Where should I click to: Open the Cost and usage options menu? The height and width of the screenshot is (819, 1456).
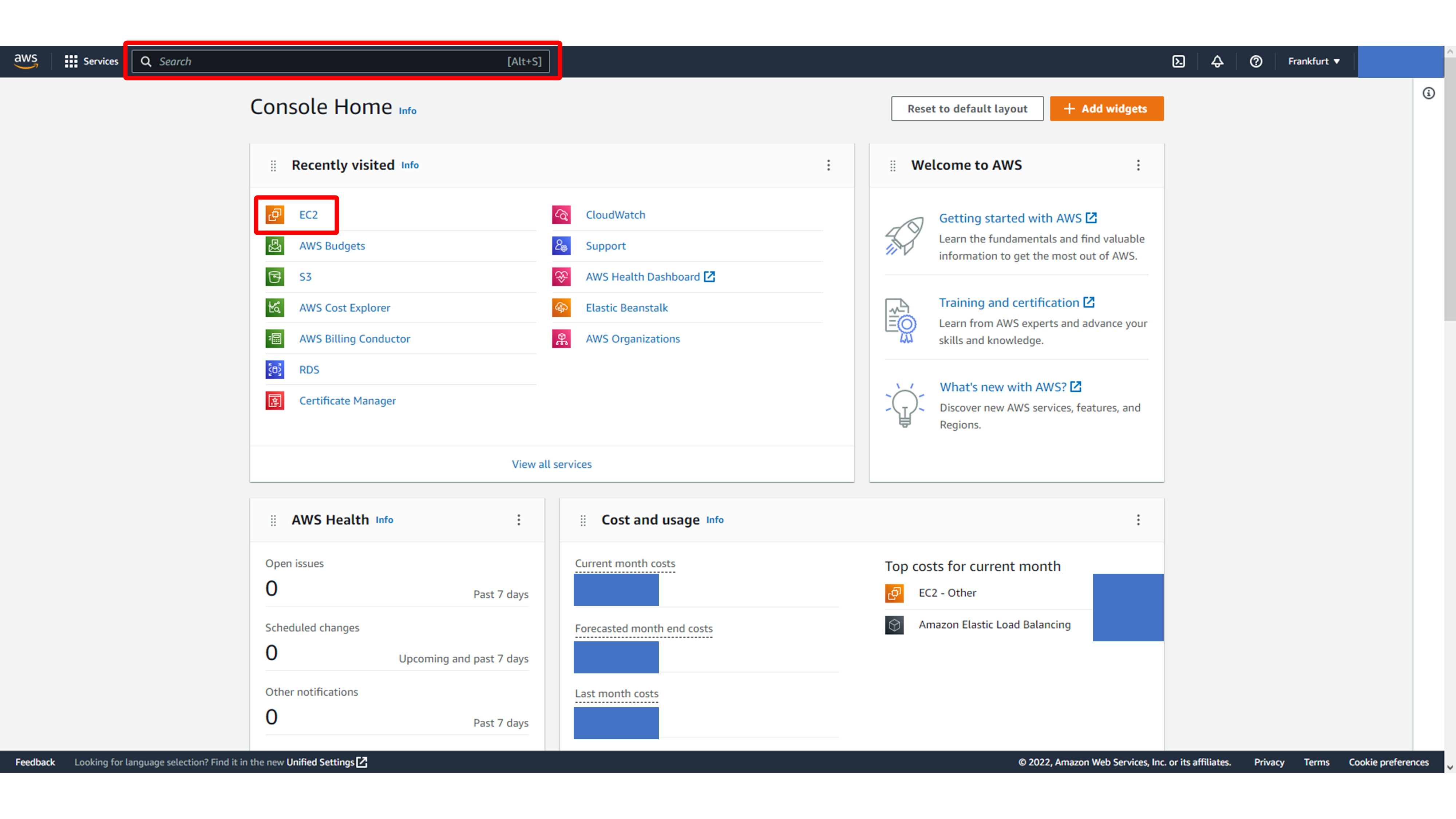(1138, 520)
